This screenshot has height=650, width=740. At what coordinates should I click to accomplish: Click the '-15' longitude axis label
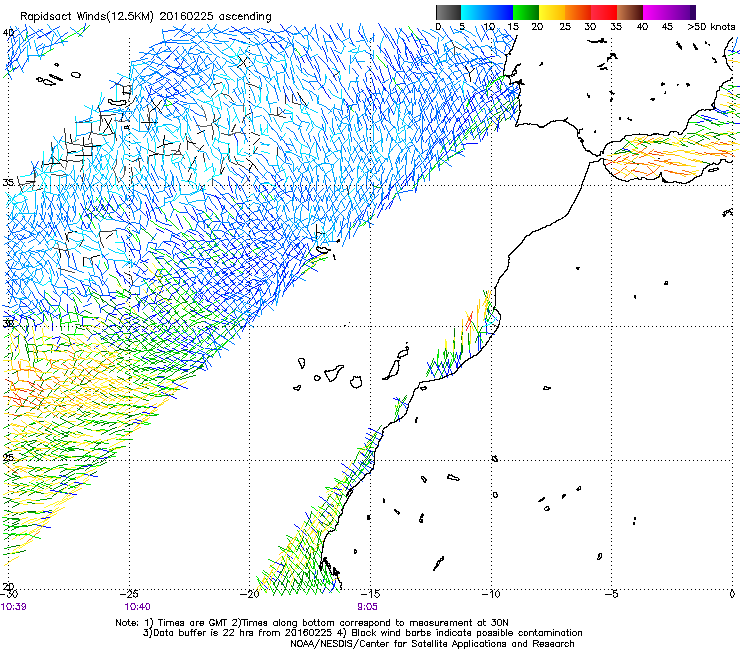click(370, 594)
